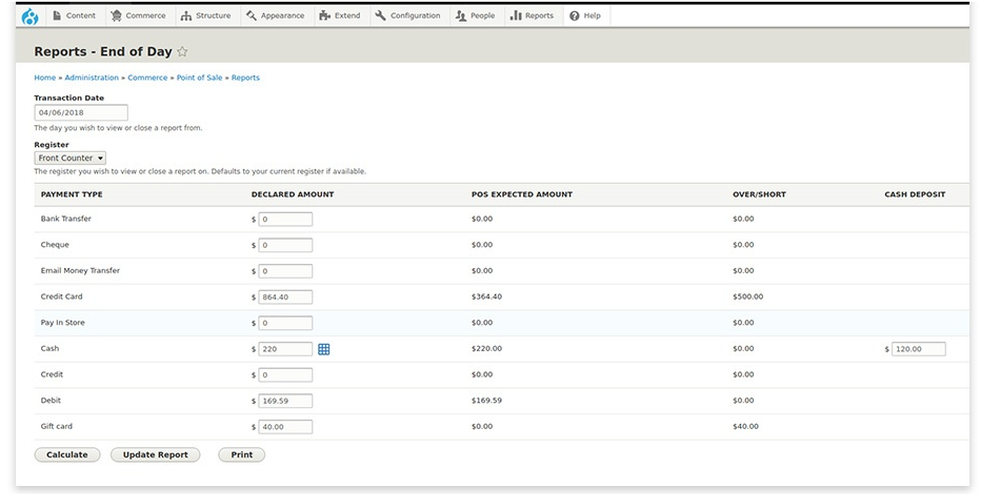
Task: Open the Commerce admin menu
Action: pyautogui.click(x=138, y=16)
